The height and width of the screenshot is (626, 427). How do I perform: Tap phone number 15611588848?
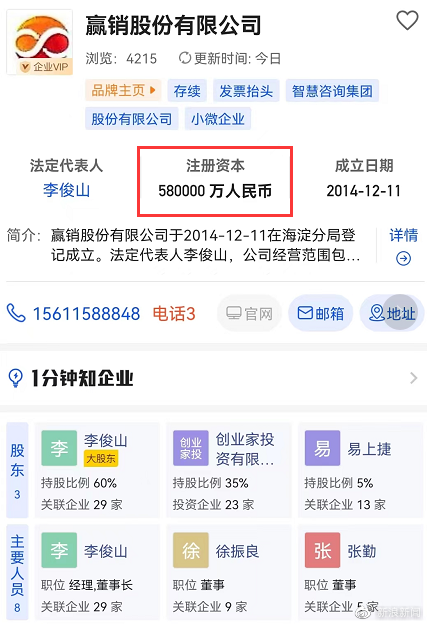pyautogui.click(x=86, y=314)
